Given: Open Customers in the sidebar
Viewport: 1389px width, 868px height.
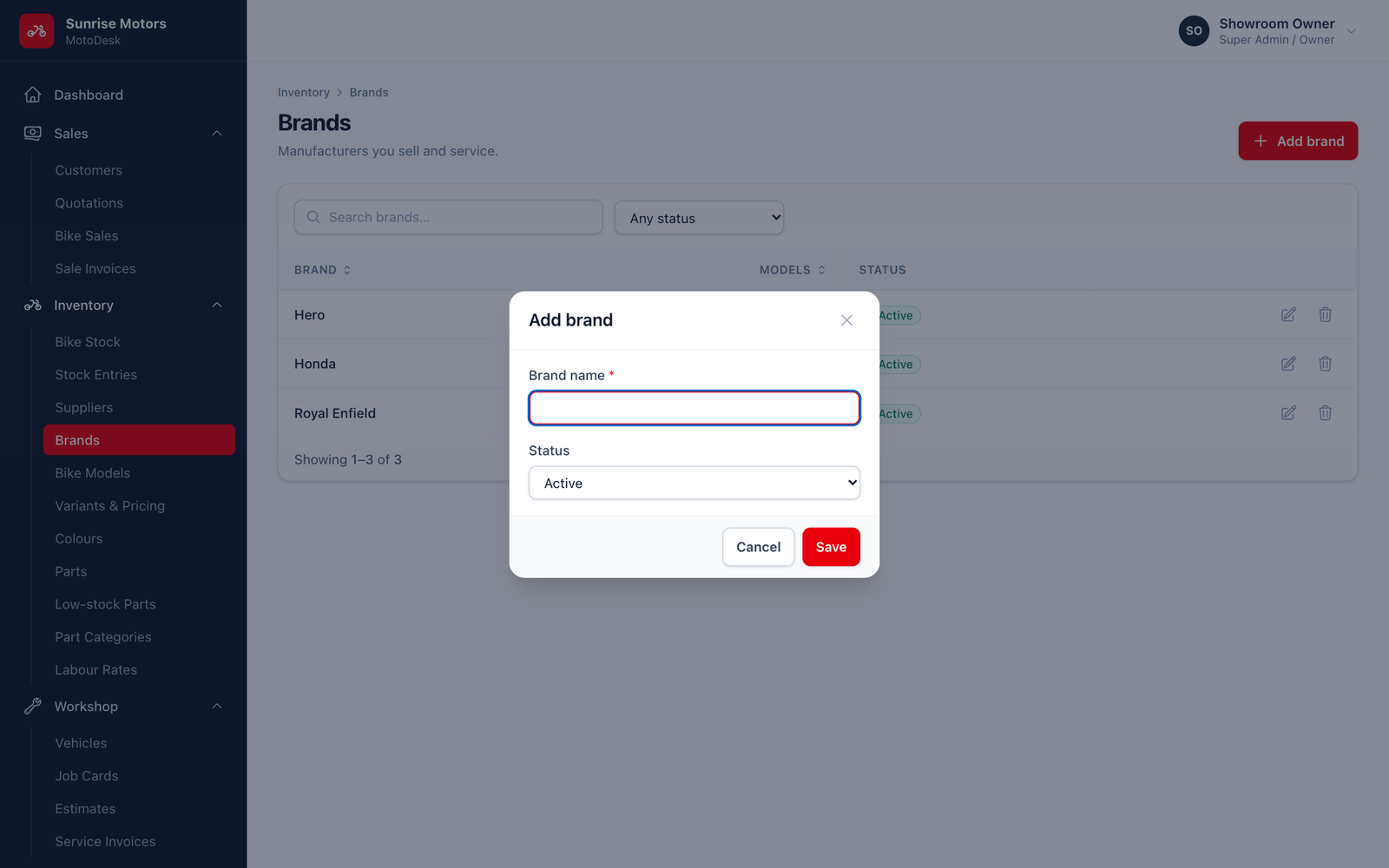Looking at the screenshot, I should pyautogui.click(x=89, y=170).
